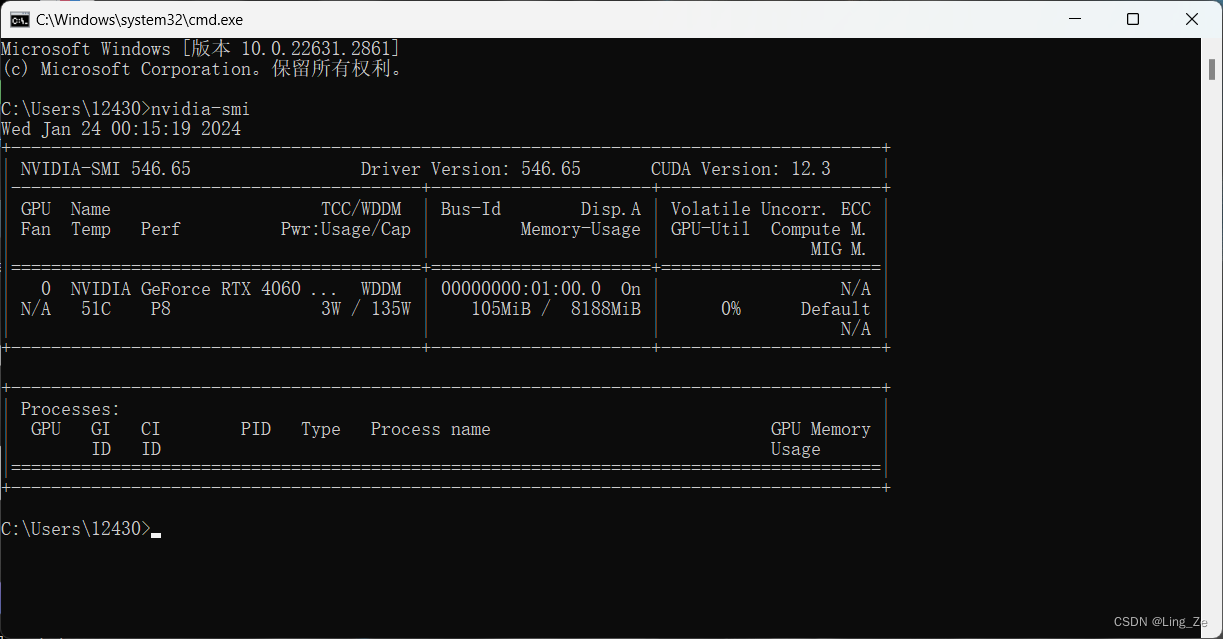Image resolution: width=1223 pixels, height=639 pixels.
Task: Click the GPU Memory column header
Action: coord(821,429)
